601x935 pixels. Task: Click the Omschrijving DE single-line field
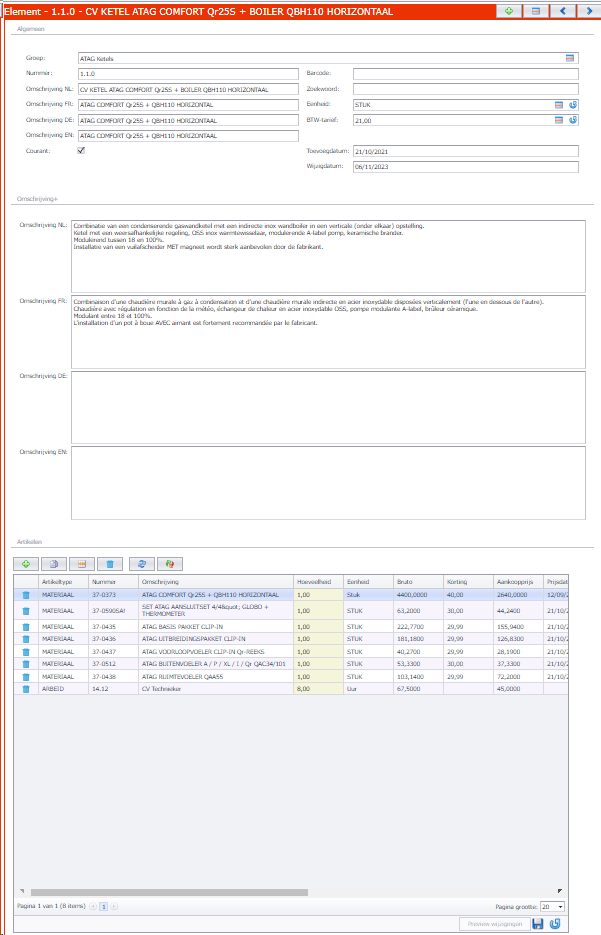188,120
